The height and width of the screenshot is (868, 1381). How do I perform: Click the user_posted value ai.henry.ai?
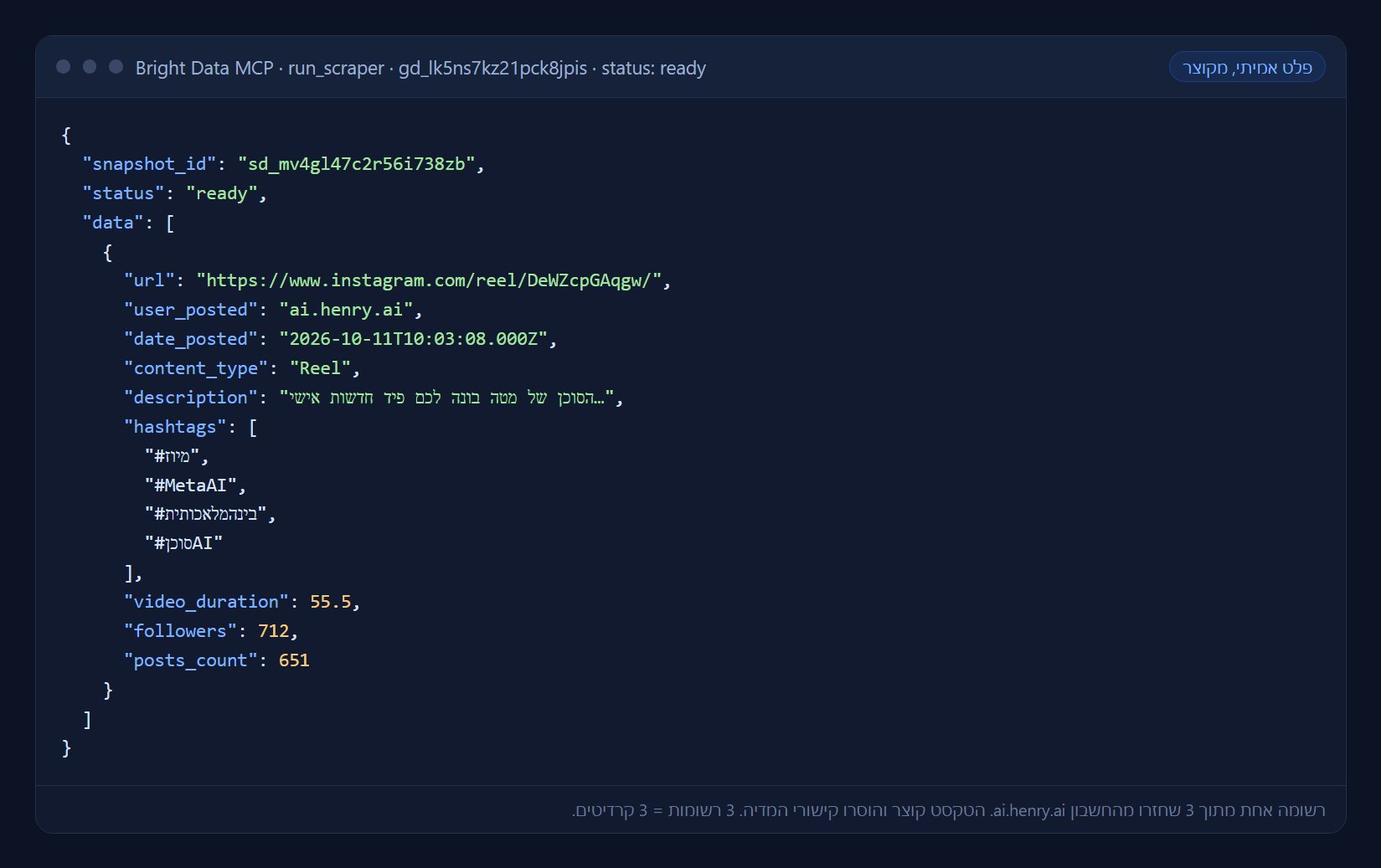[346, 310]
